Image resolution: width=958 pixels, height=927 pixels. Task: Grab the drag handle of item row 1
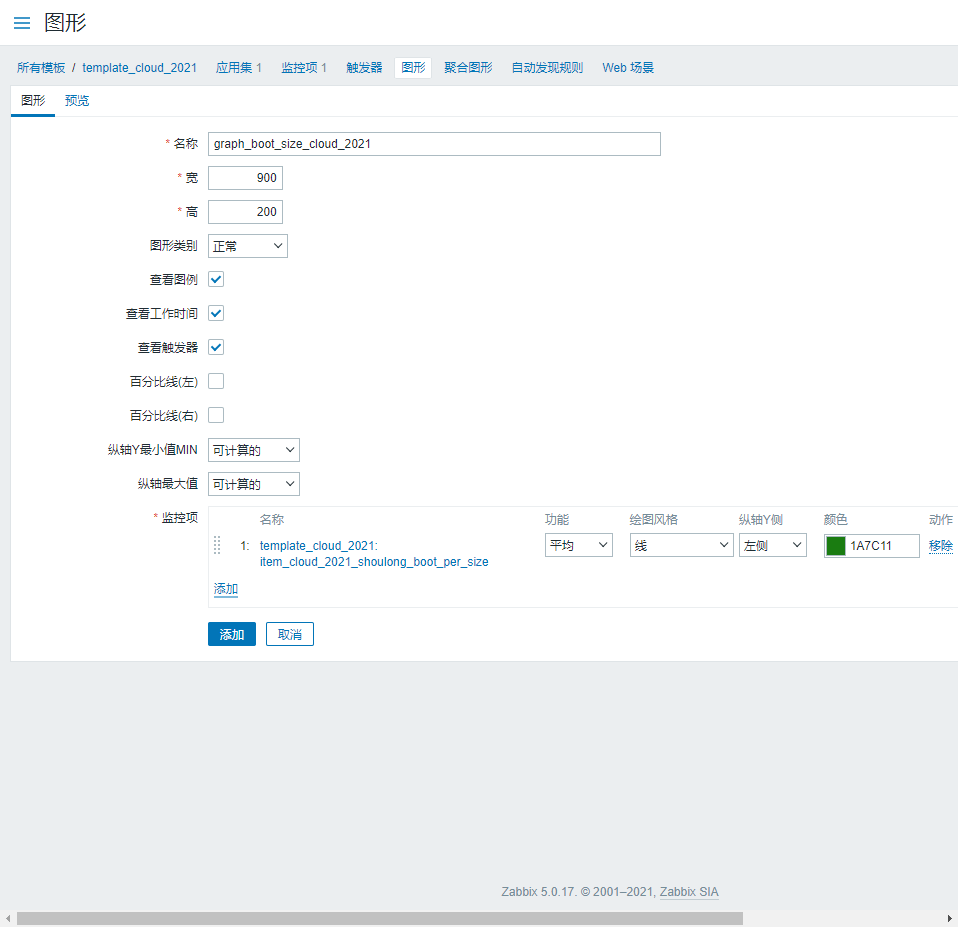[218, 545]
